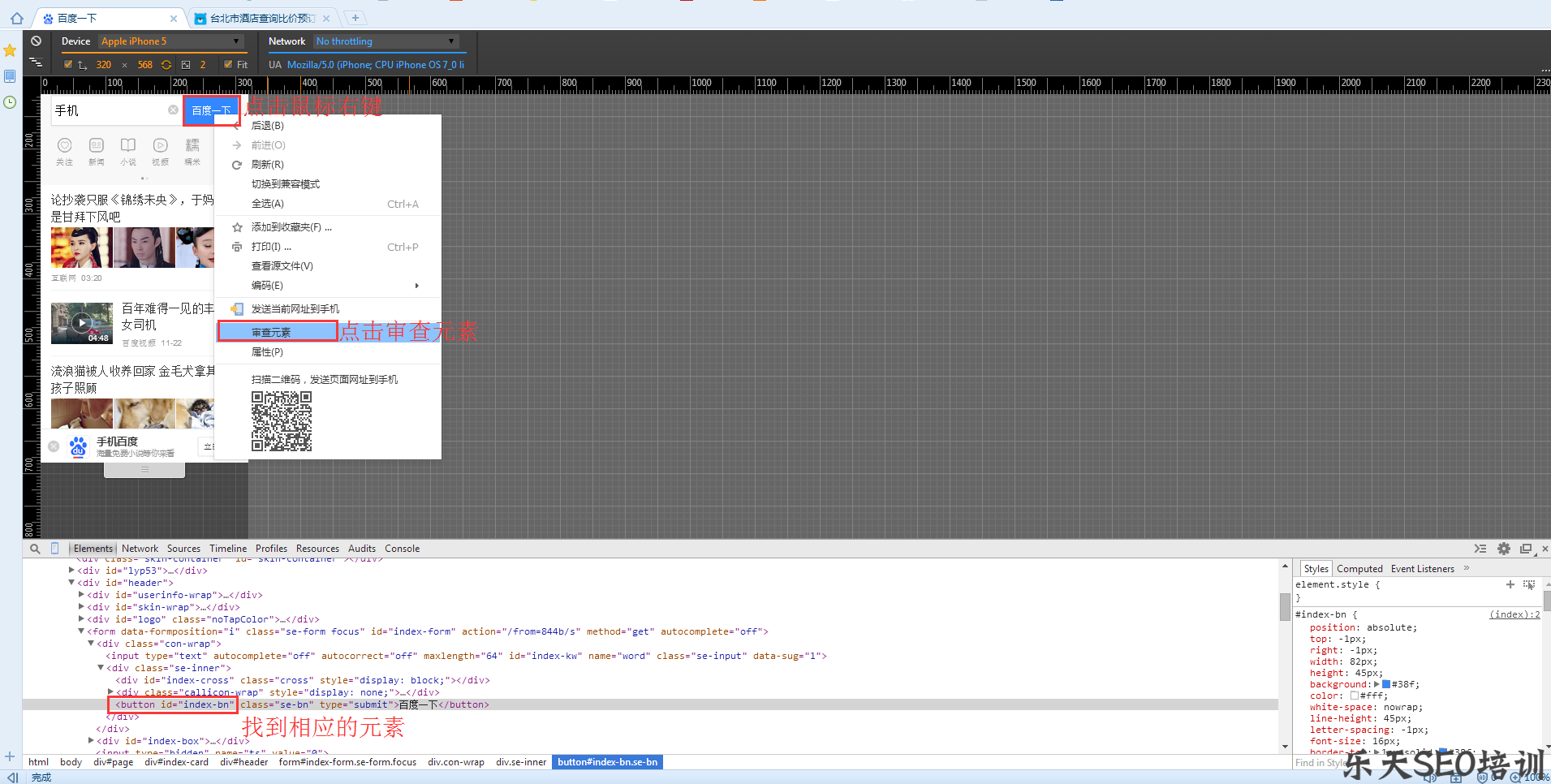
Task: Click the DevTools settings gear icon
Action: pyautogui.click(x=1503, y=549)
